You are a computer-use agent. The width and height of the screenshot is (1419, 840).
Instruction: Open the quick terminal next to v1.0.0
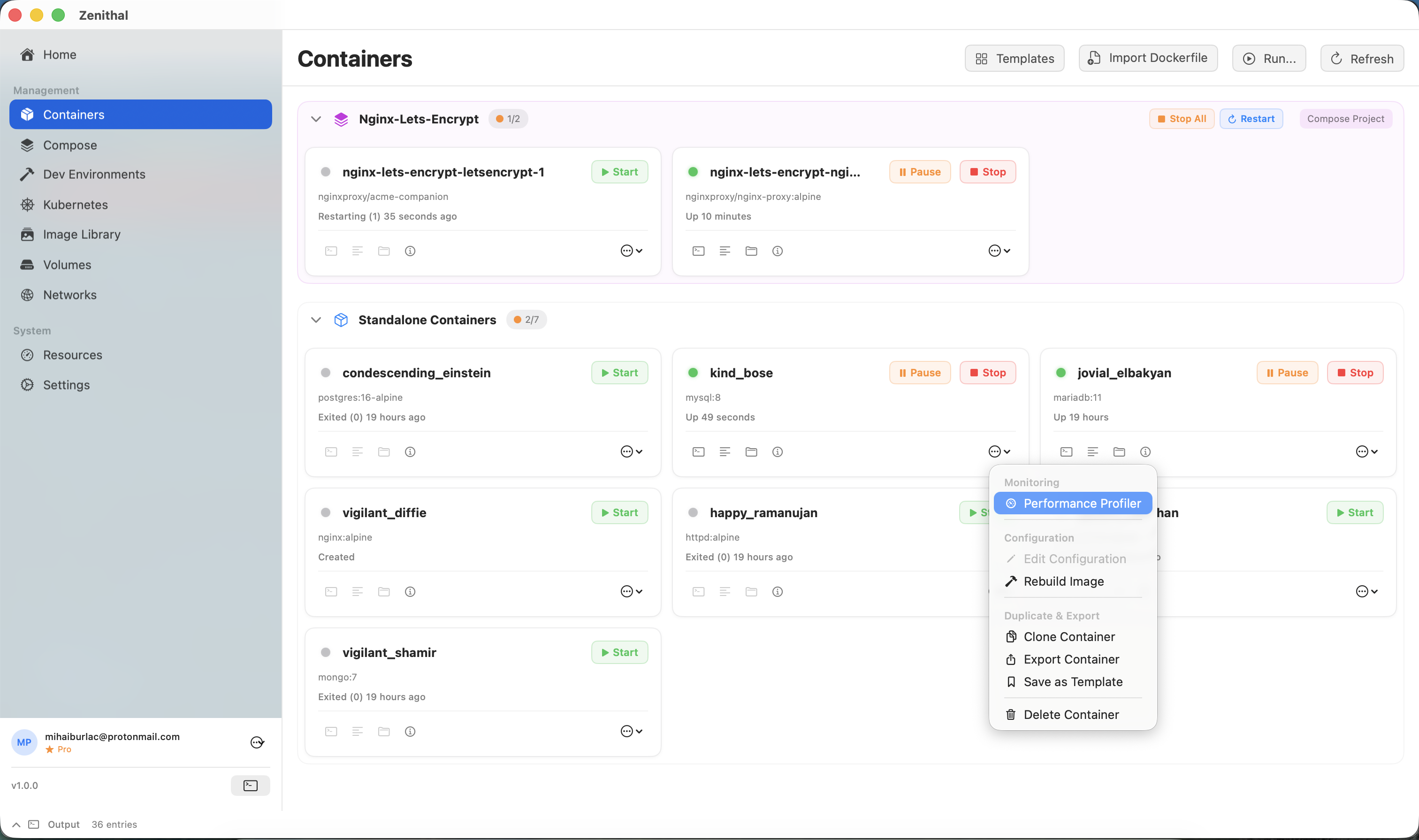[250, 785]
